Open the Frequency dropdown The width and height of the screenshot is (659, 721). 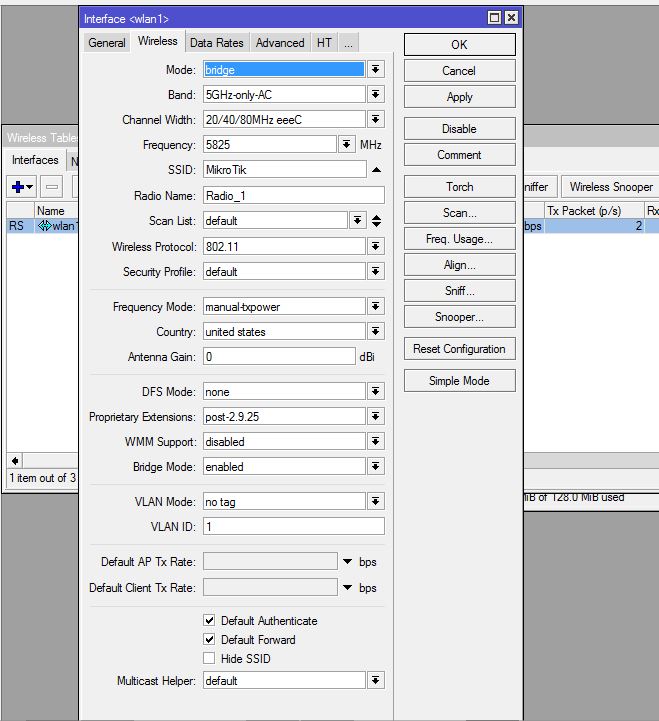click(x=346, y=145)
